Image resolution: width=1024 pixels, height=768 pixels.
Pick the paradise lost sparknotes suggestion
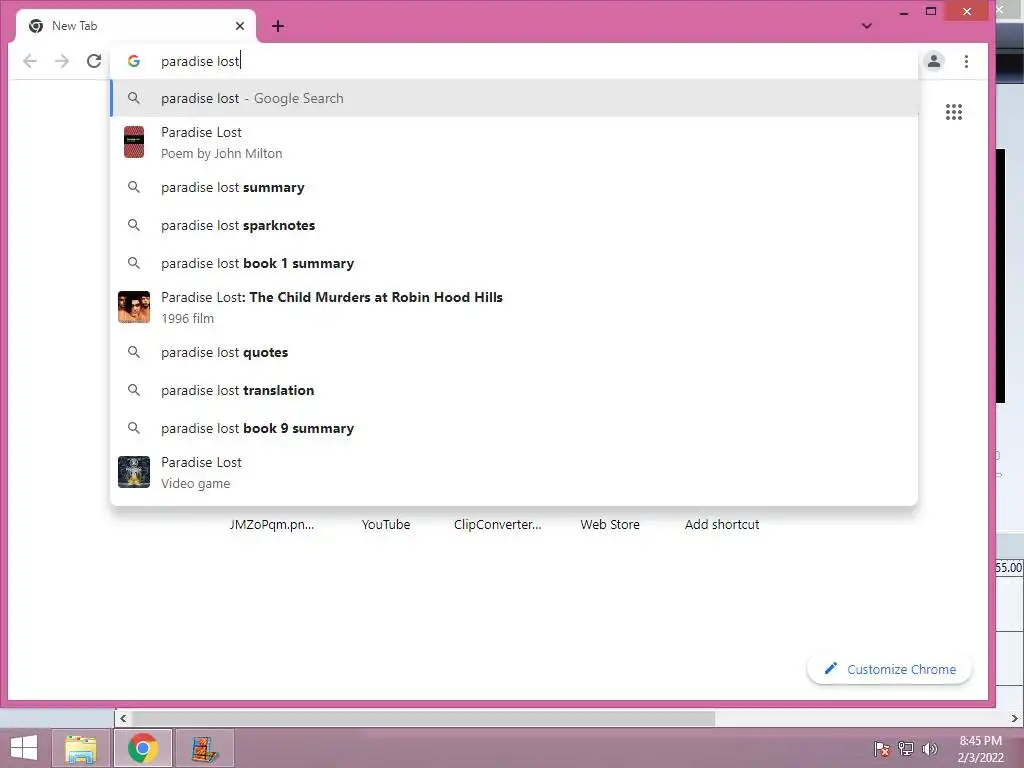point(515,225)
